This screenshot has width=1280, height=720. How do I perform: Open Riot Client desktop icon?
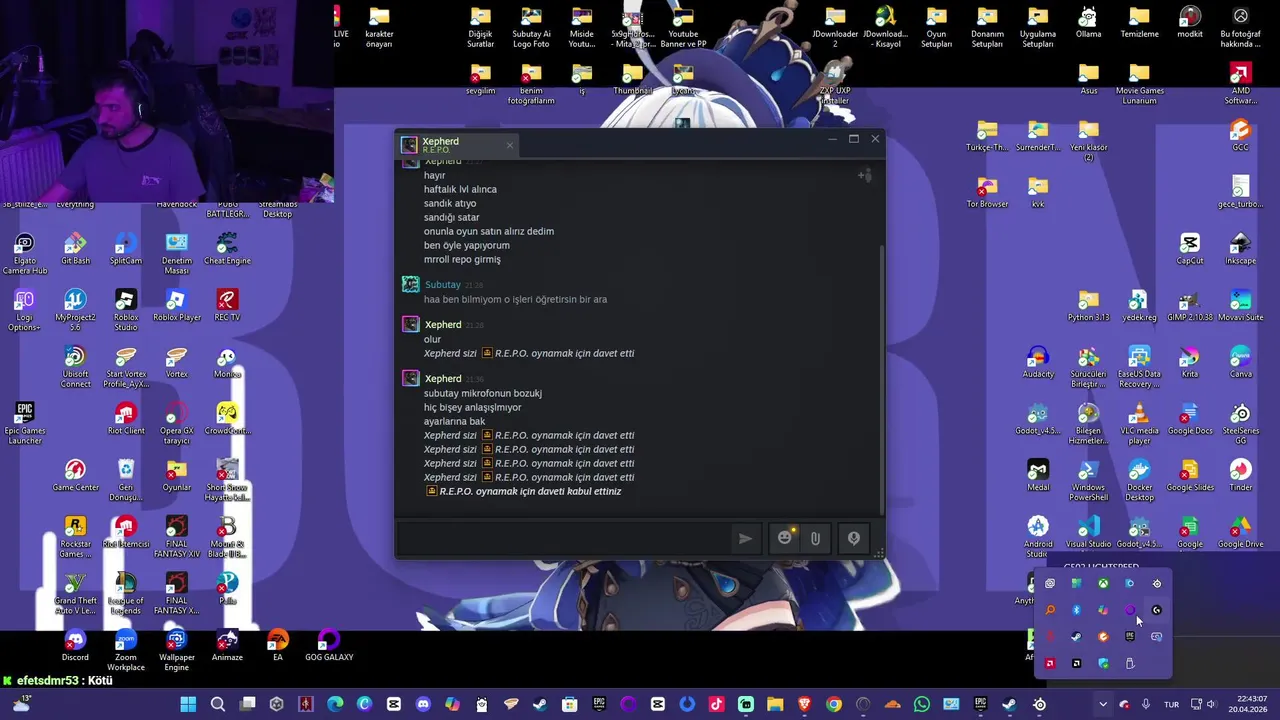[126, 418]
